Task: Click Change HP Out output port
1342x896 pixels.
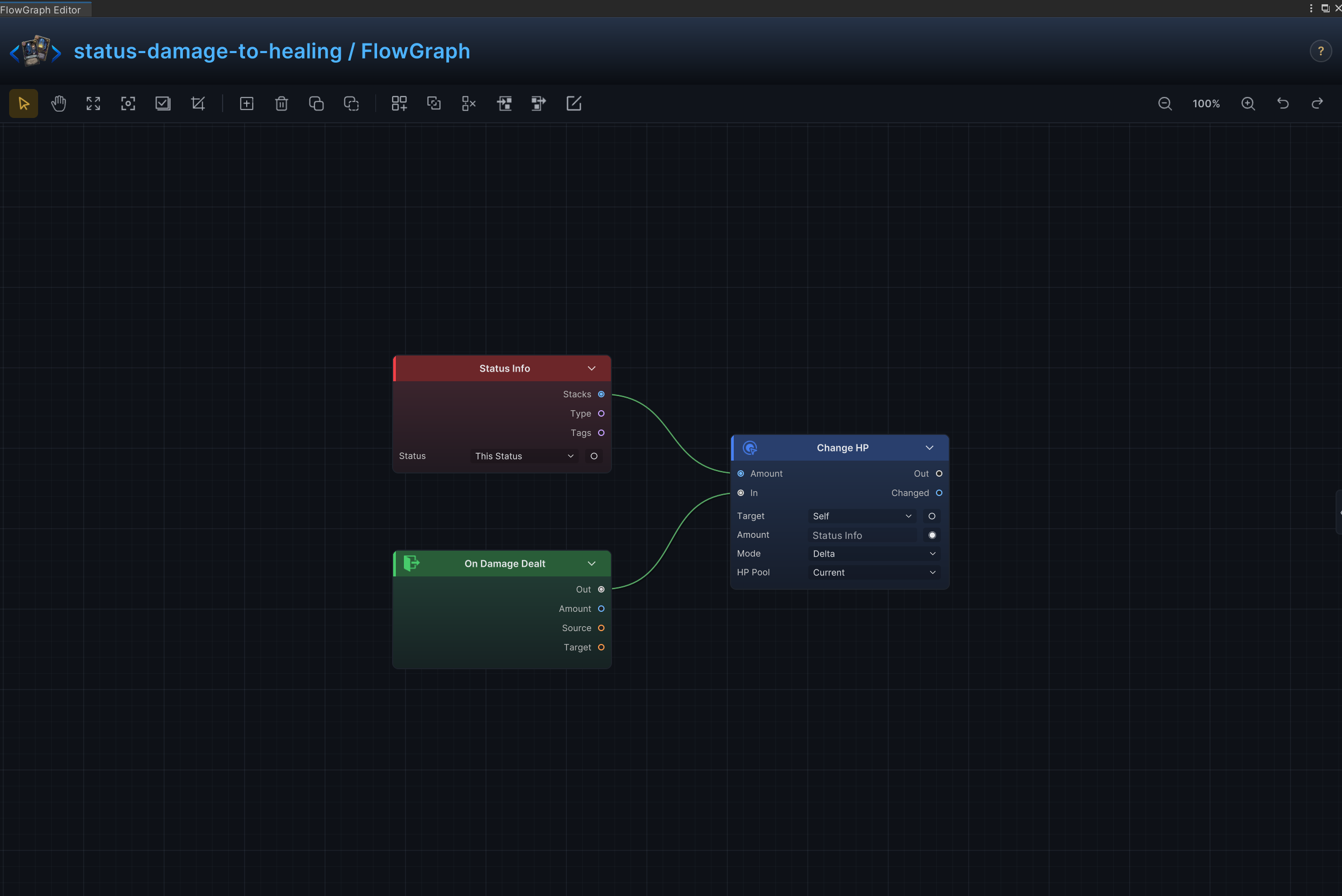Action: click(x=939, y=473)
